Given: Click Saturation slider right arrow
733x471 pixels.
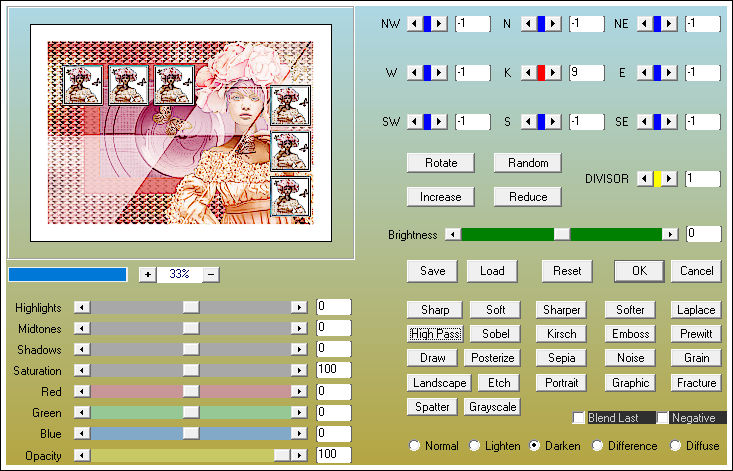Looking at the screenshot, I should 299,371.
